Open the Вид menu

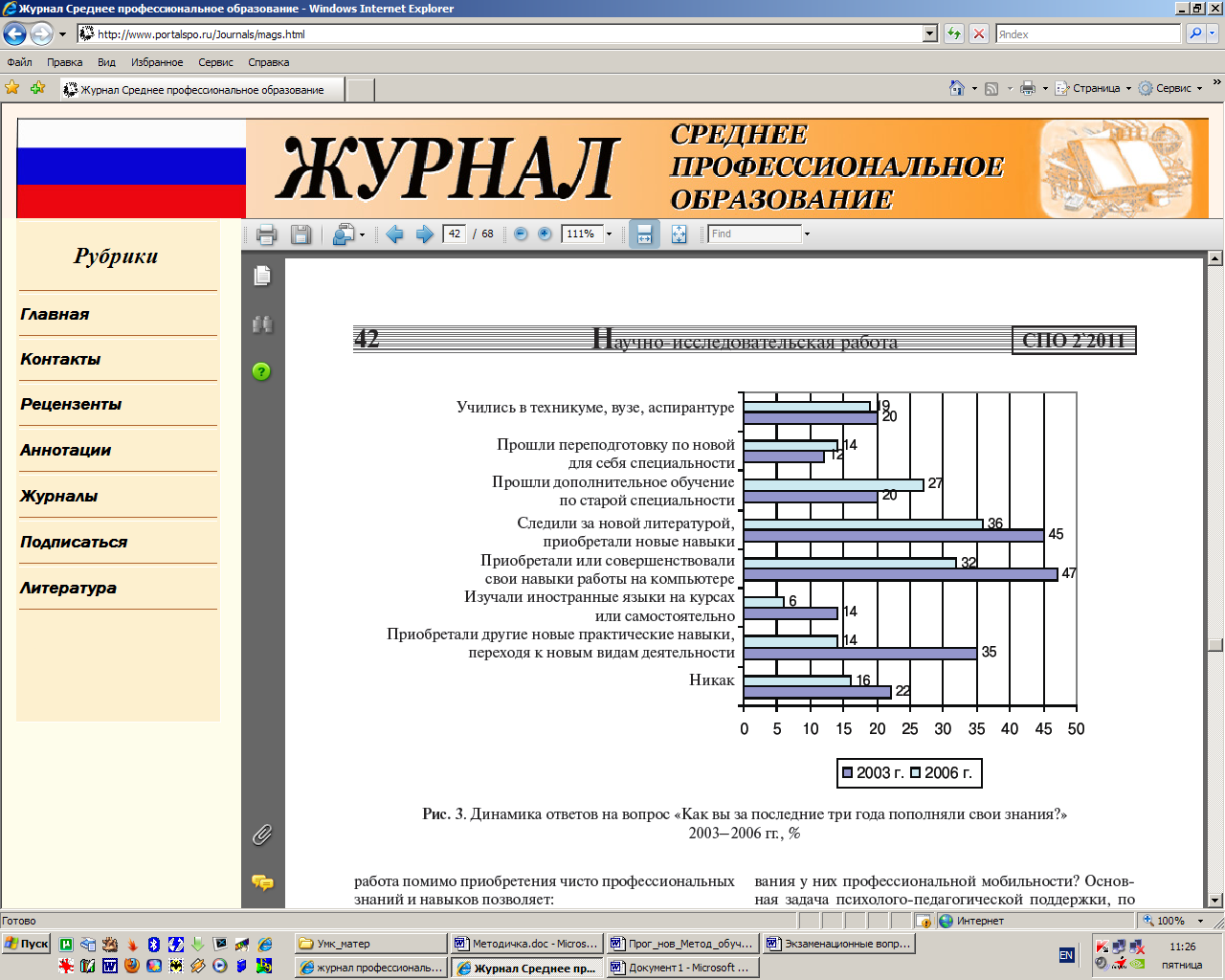[x=106, y=62]
